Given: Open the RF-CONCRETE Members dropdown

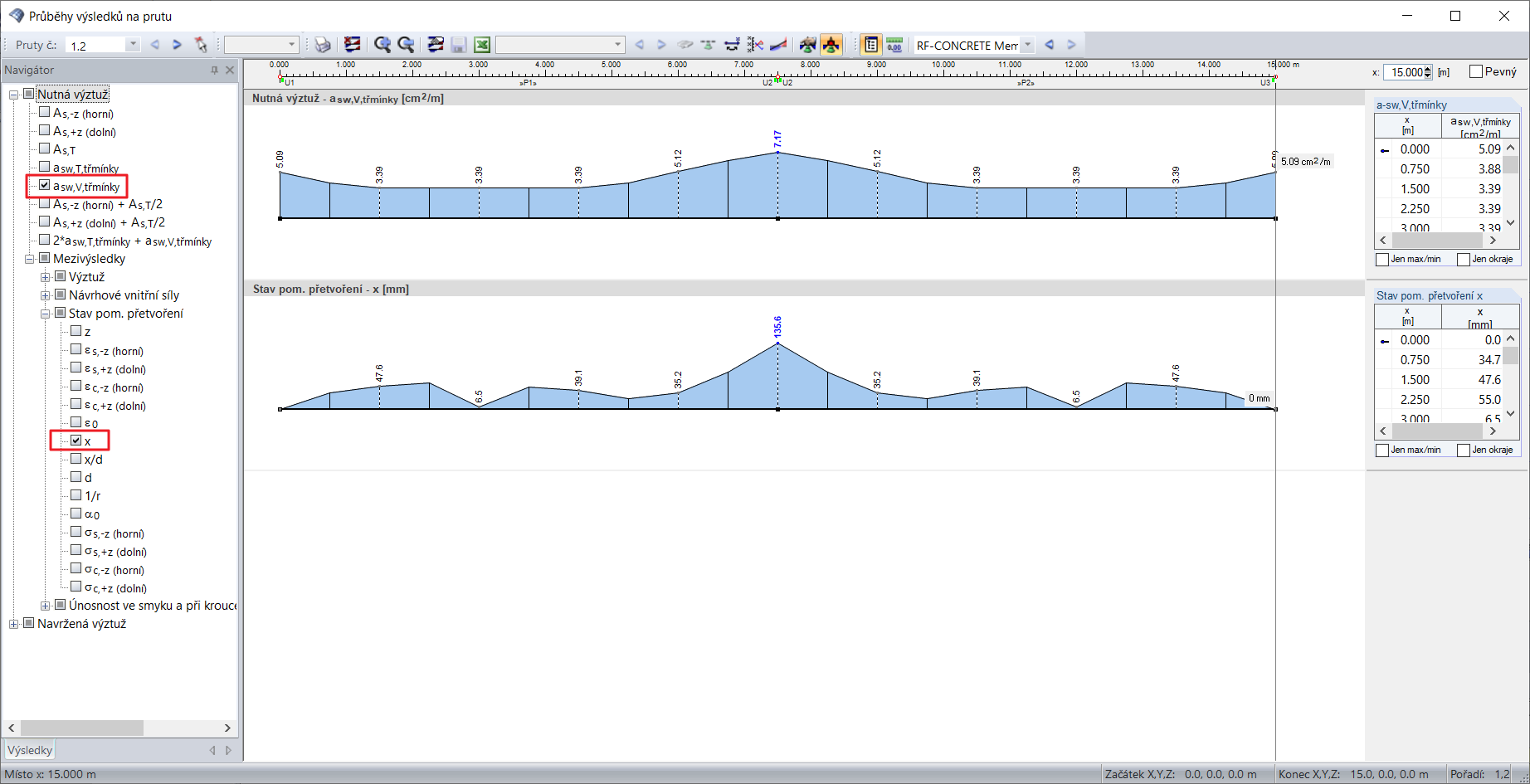Looking at the screenshot, I should tap(1028, 45).
